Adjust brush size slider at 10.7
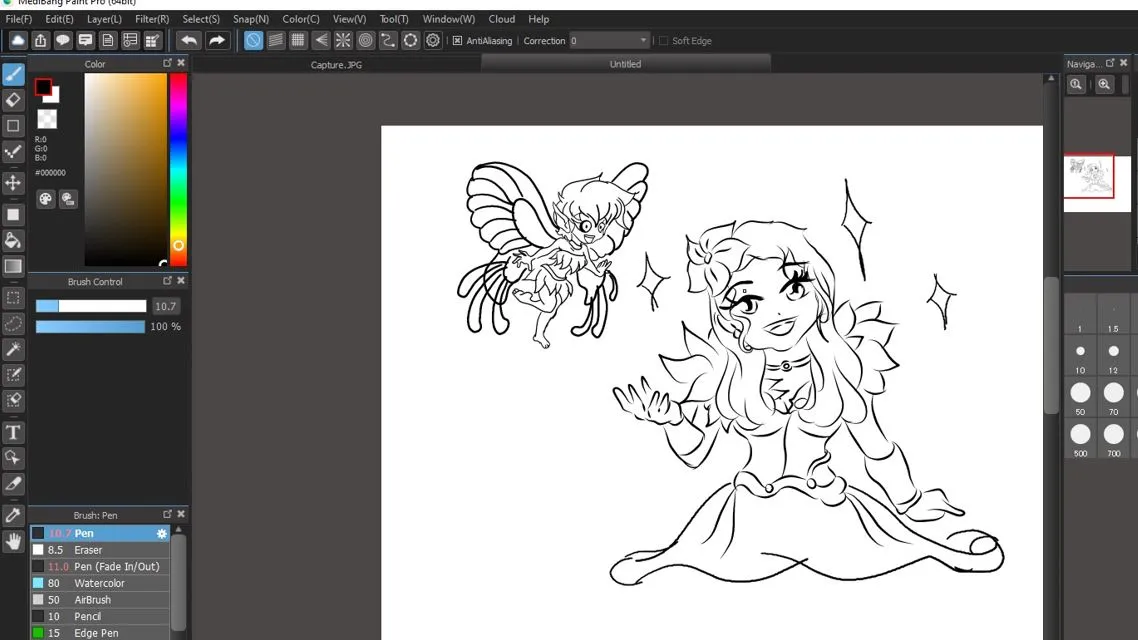The image size is (1138, 640). pyautogui.click(x=91, y=306)
